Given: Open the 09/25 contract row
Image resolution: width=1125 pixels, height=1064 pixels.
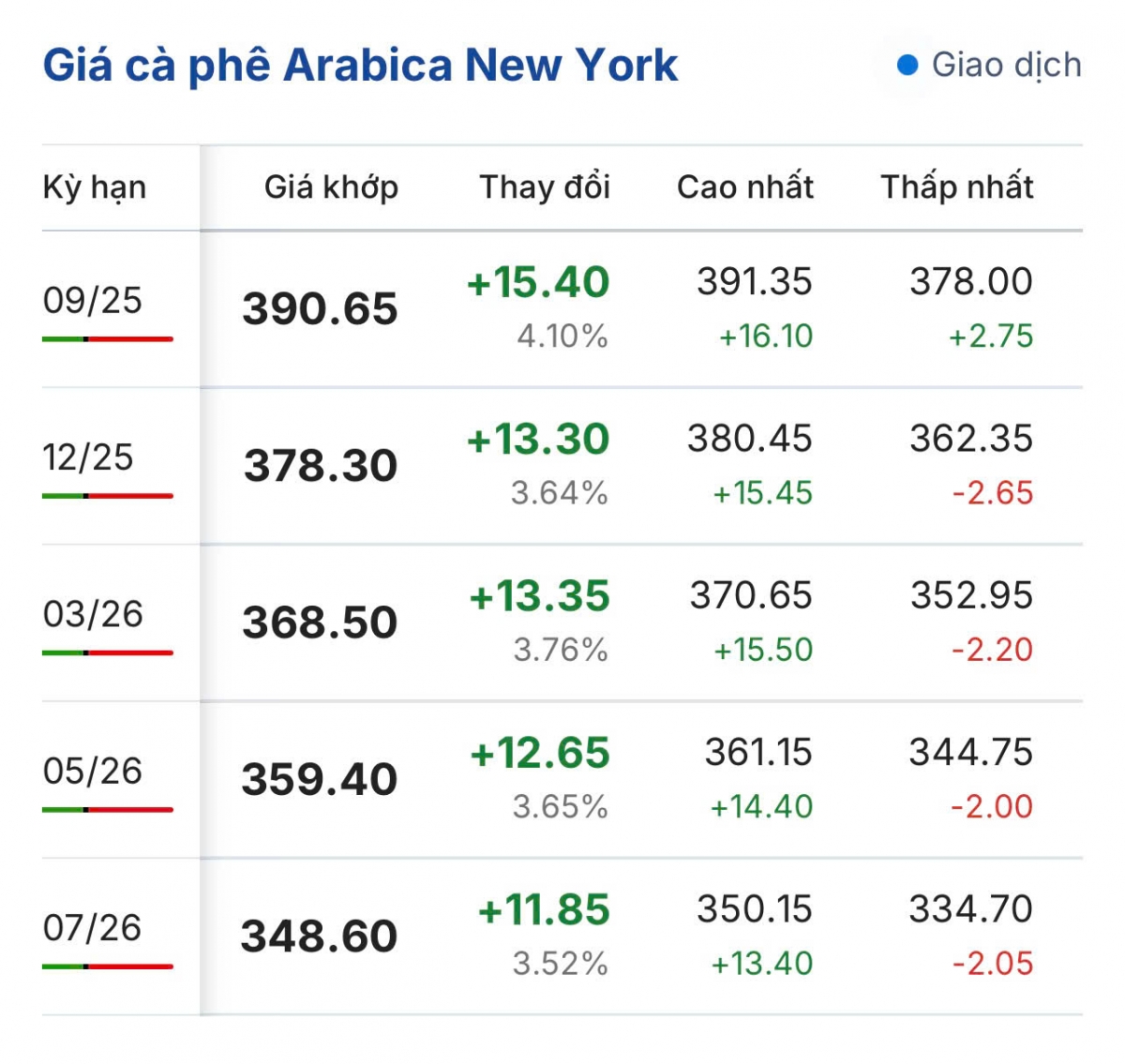Looking at the screenshot, I should click(562, 309).
